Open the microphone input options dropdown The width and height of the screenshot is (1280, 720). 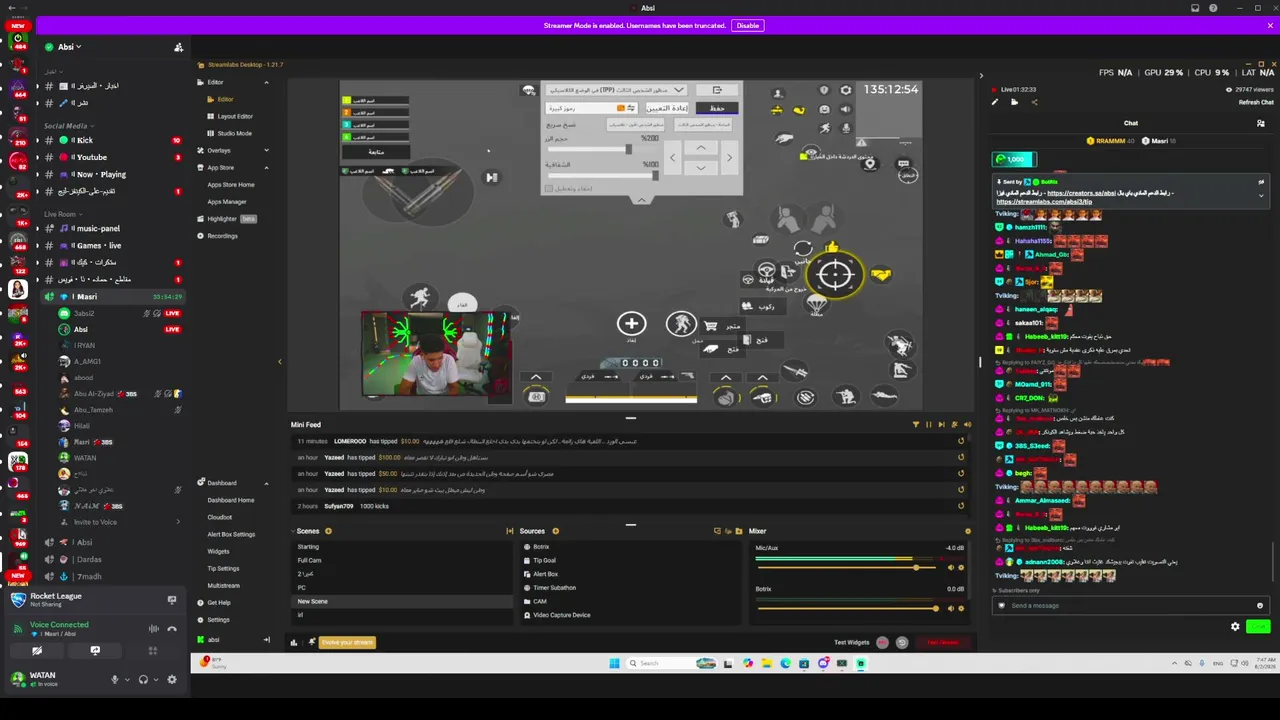click(127, 679)
